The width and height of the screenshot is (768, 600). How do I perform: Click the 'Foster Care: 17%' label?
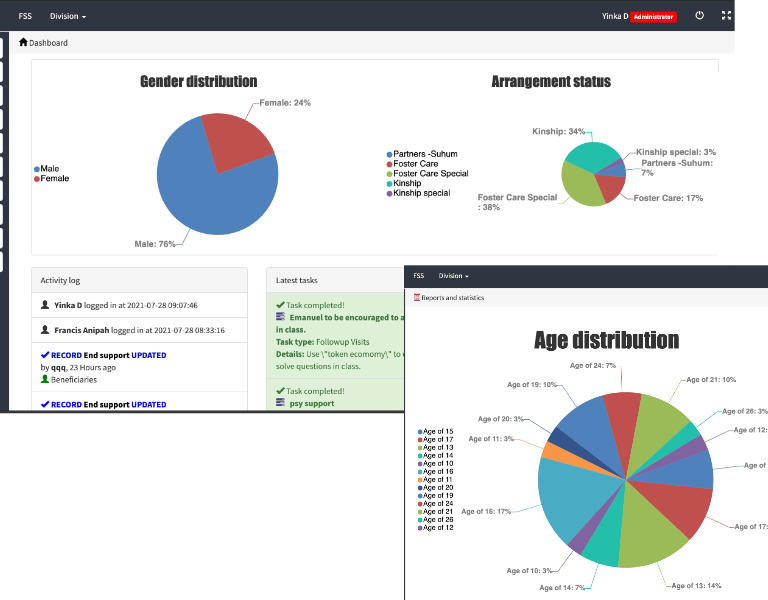point(668,198)
